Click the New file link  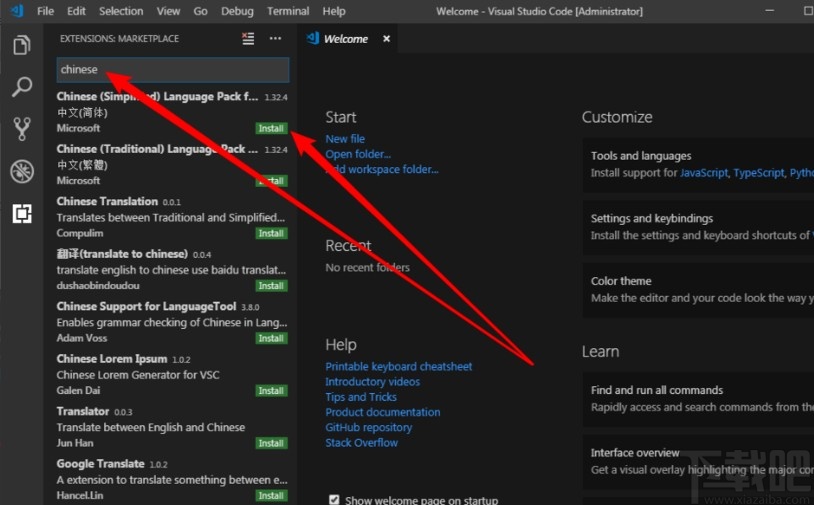[345, 139]
